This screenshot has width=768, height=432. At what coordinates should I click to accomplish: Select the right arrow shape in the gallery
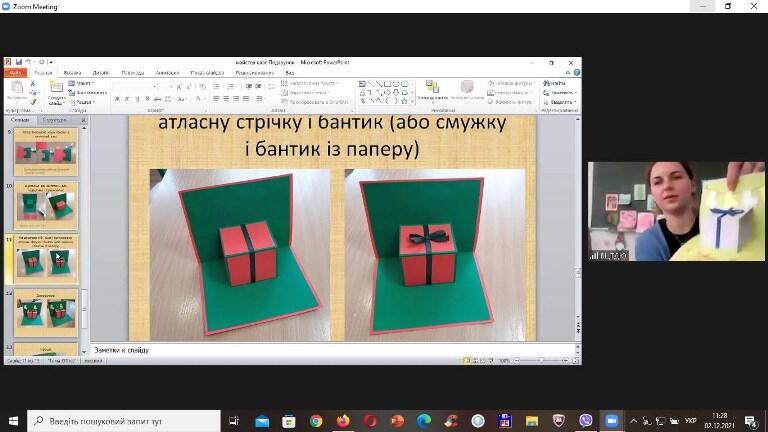[387, 93]
